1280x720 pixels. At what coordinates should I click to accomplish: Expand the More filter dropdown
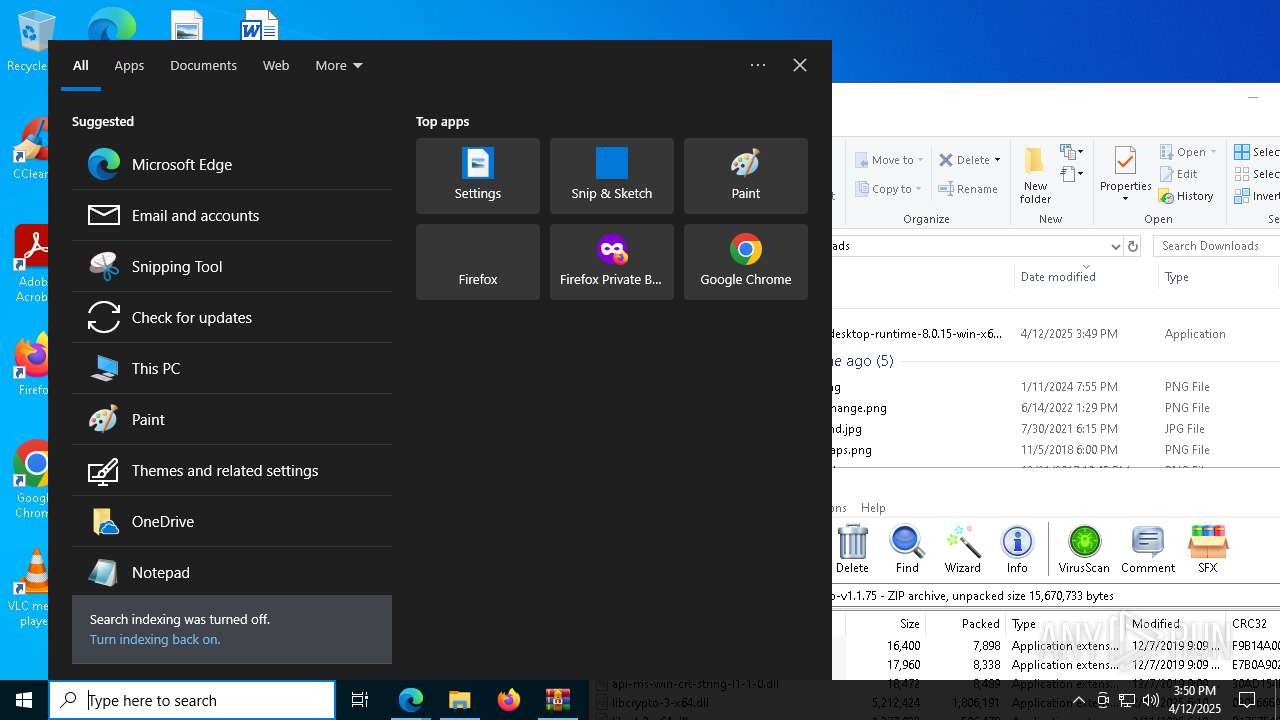pyautogui.click(x=339, y=65)
